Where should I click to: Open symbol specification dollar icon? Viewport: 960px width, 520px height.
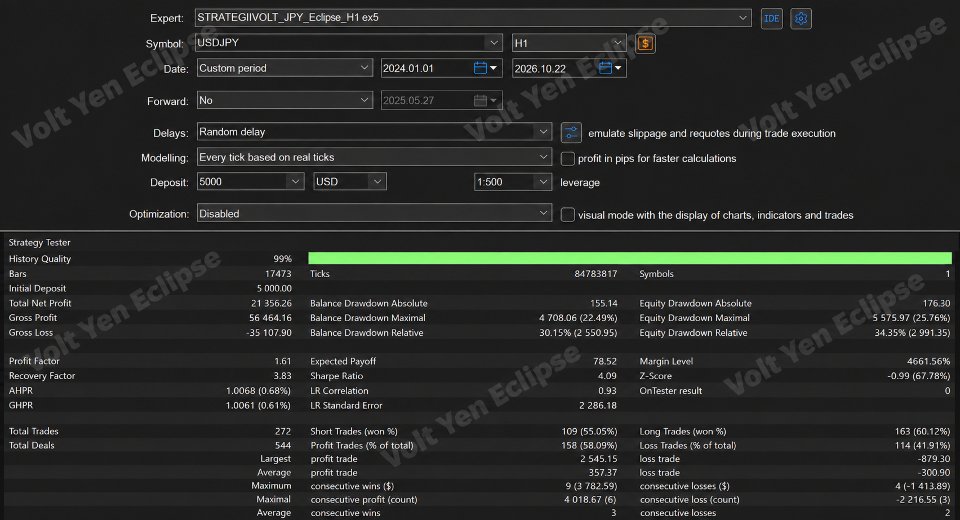click(645, 43)
